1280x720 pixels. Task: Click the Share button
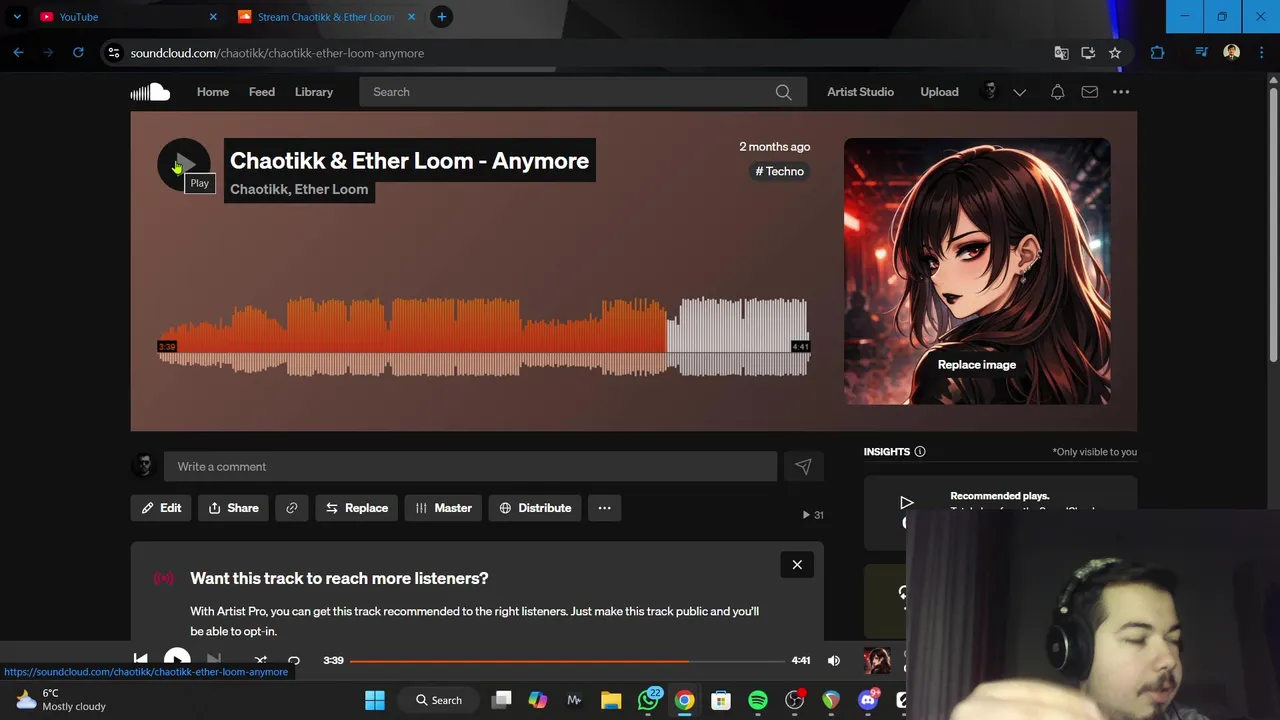pyautogui.click(x=233, y=508)
